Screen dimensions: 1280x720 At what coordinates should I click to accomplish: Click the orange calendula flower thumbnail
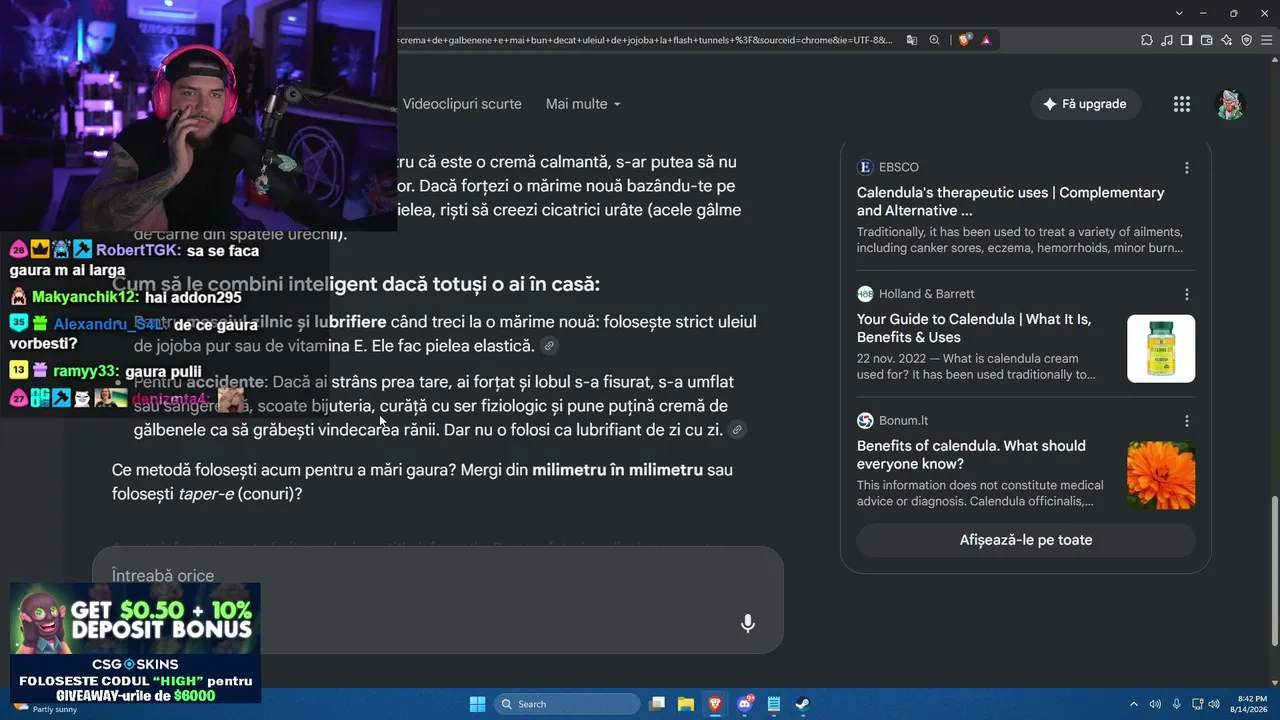click(x=1161, y=475)
